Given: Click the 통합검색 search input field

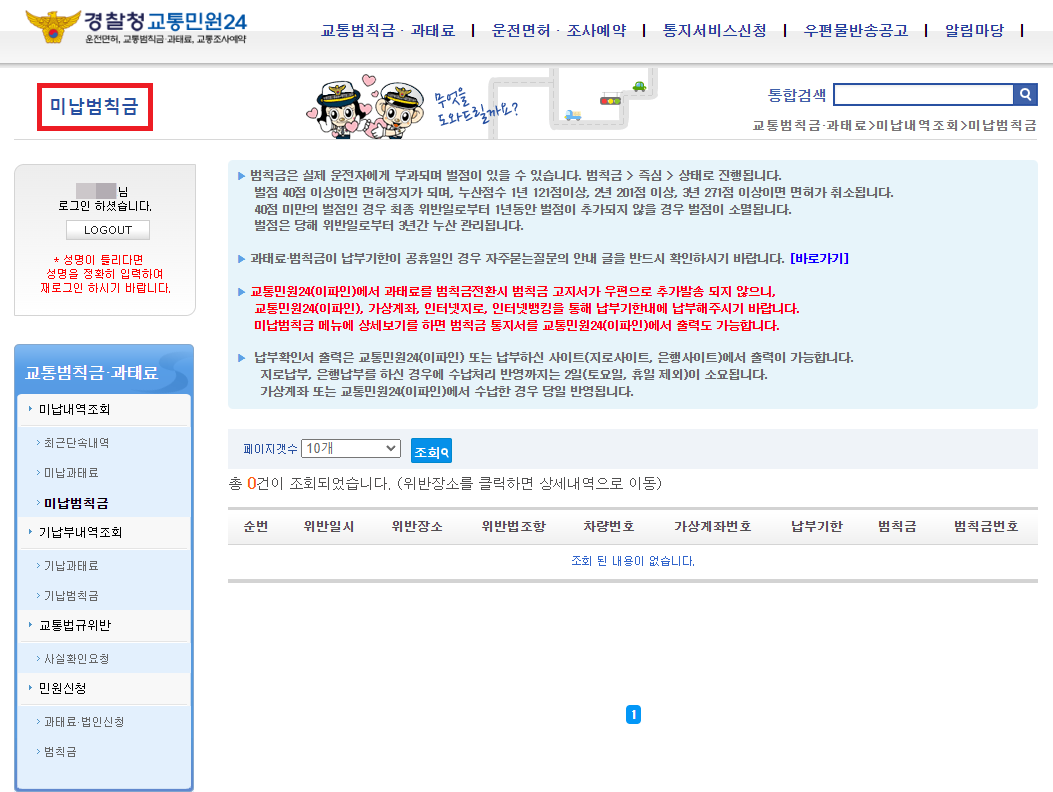Looking at the screenshot, I should pos(922,94).
